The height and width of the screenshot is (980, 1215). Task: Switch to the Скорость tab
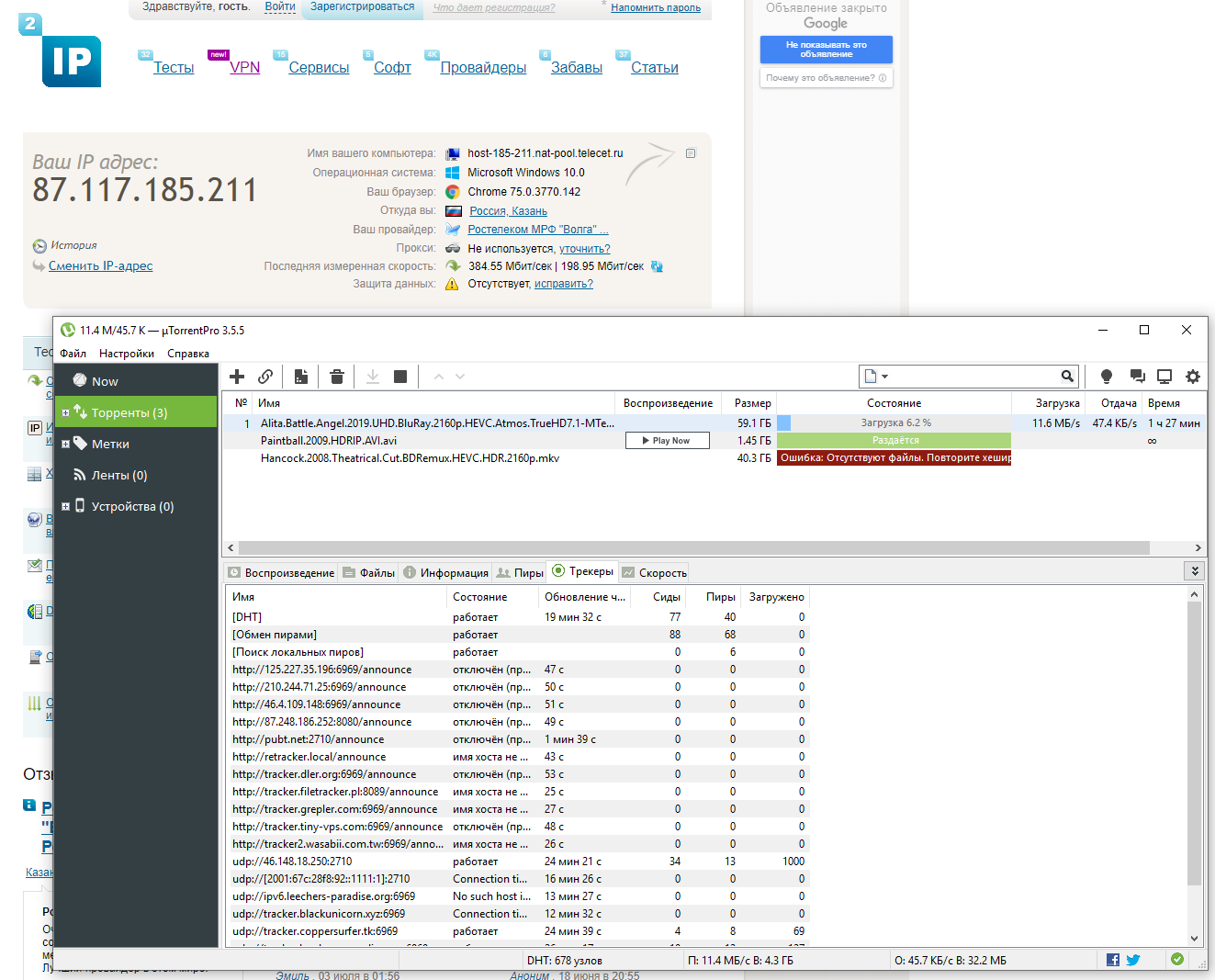(654, 572)
